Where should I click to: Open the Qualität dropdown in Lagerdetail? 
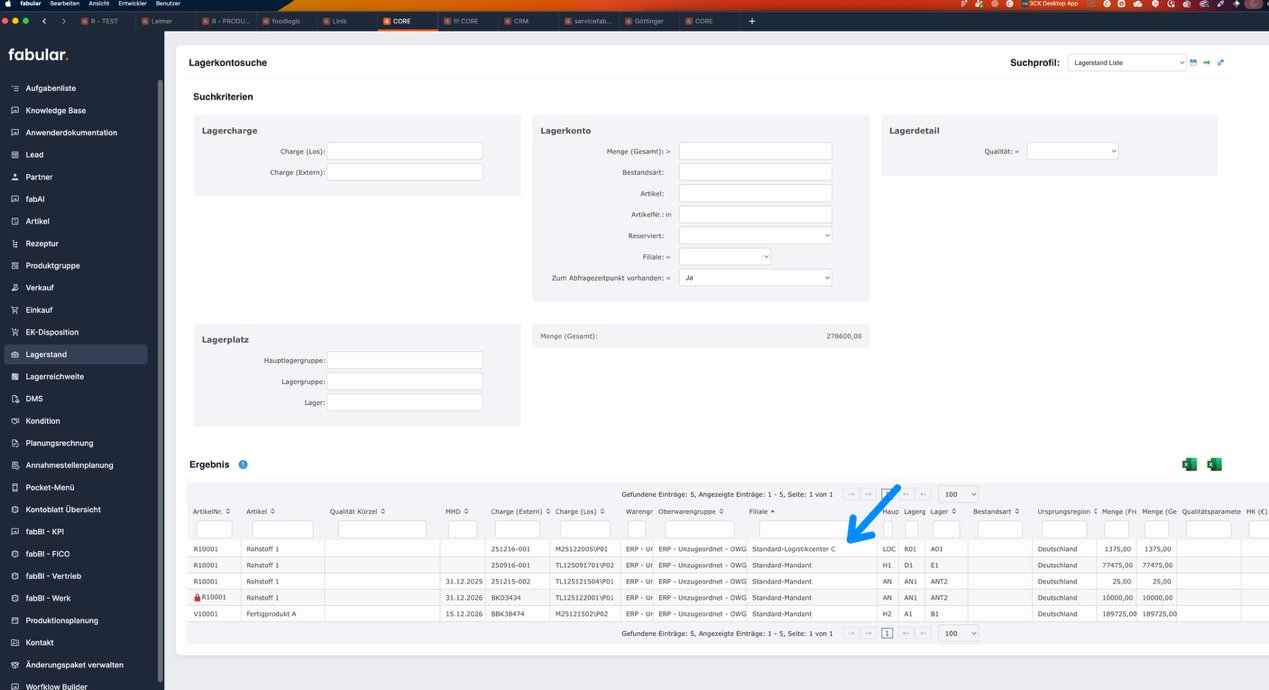[1072, 152]
